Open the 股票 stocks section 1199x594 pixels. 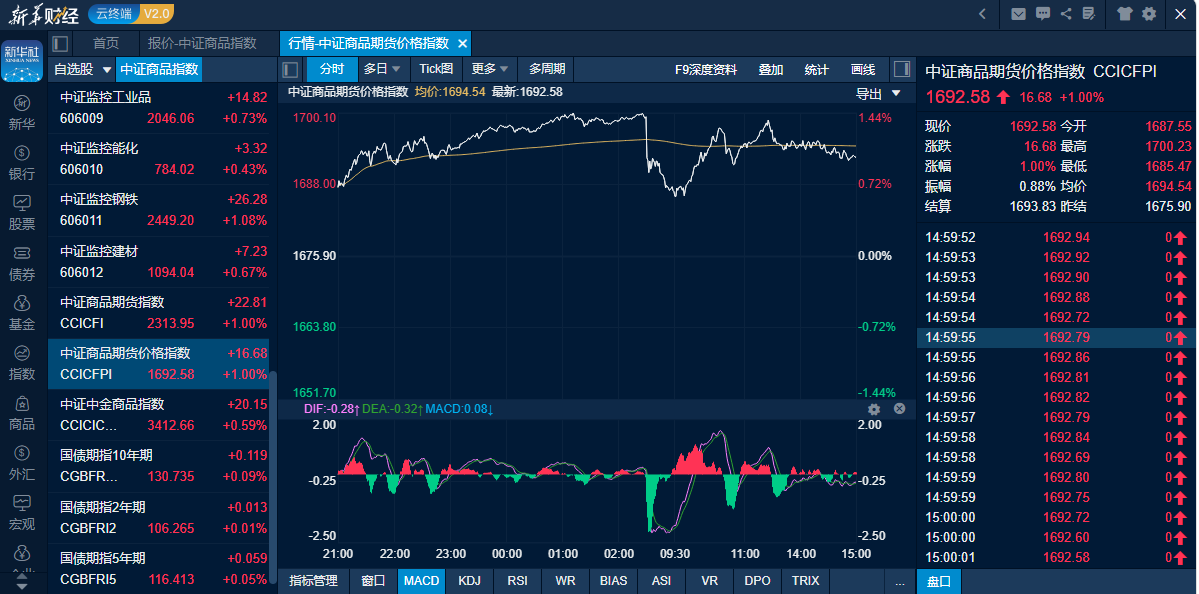(x=22, y=213)
